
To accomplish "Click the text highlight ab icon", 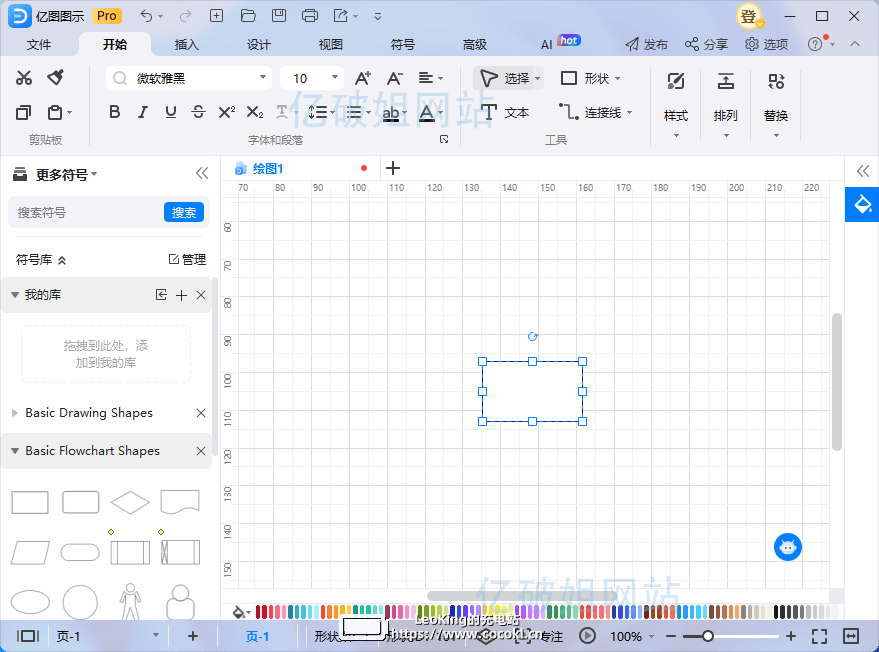I will [x=391, y=113].
